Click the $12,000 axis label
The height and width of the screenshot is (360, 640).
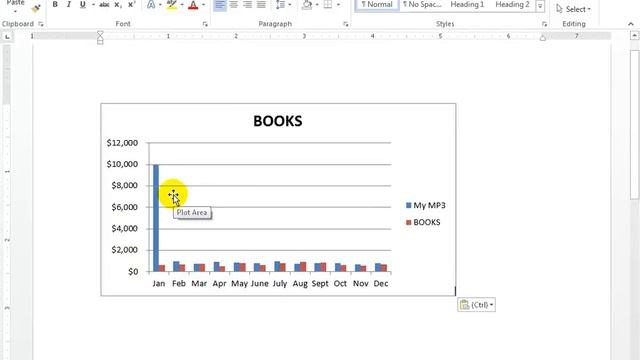pyautogui.click(x=122, y=143)
